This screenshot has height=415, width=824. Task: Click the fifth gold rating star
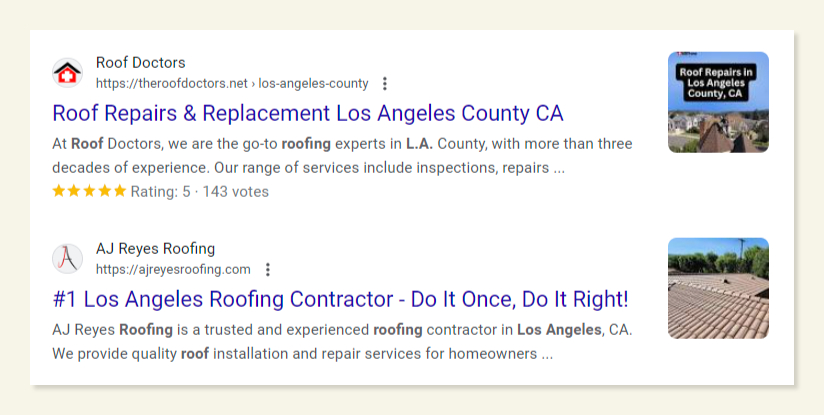pos(120,191)
